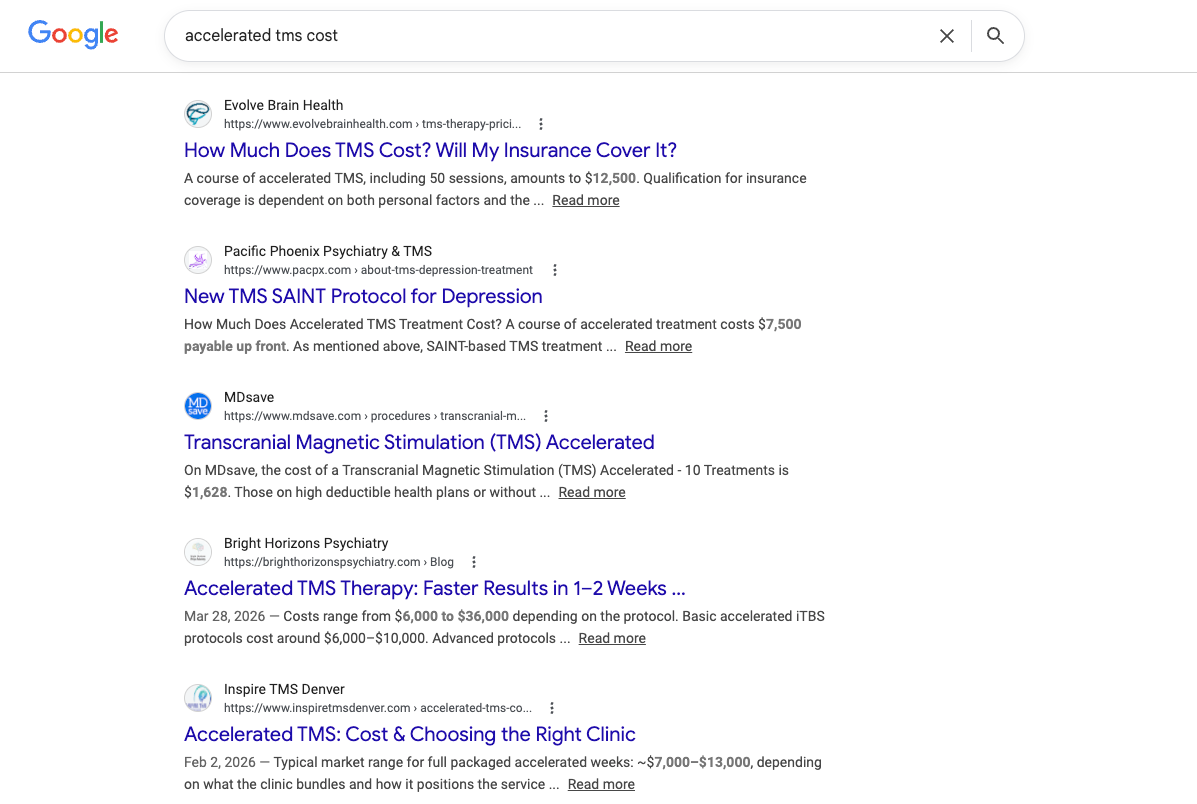
Task: Click '$7,000–$13,000' in Inspire snippet
Action: [x=699, y=761]
